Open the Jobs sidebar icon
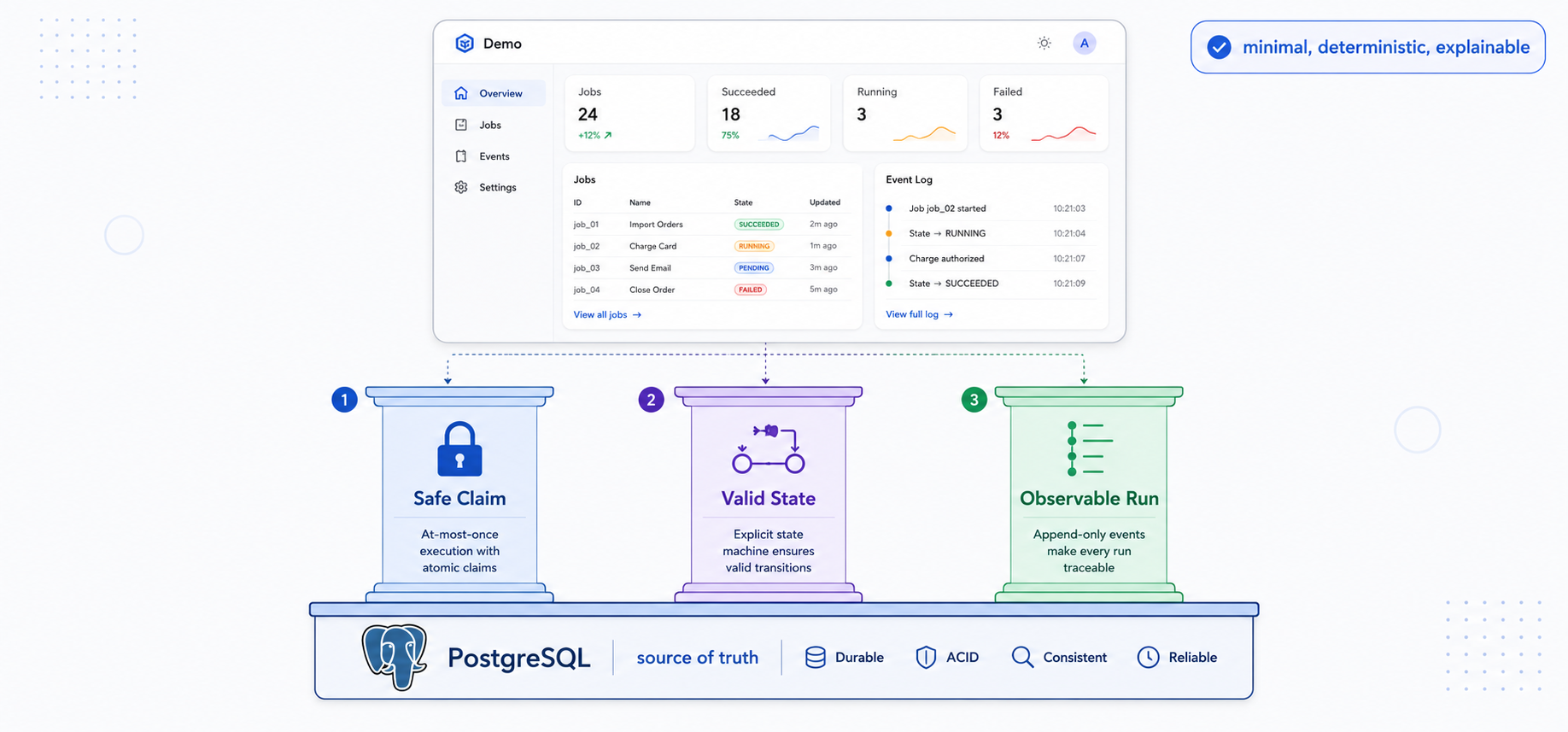 click(x=461, y=125)
